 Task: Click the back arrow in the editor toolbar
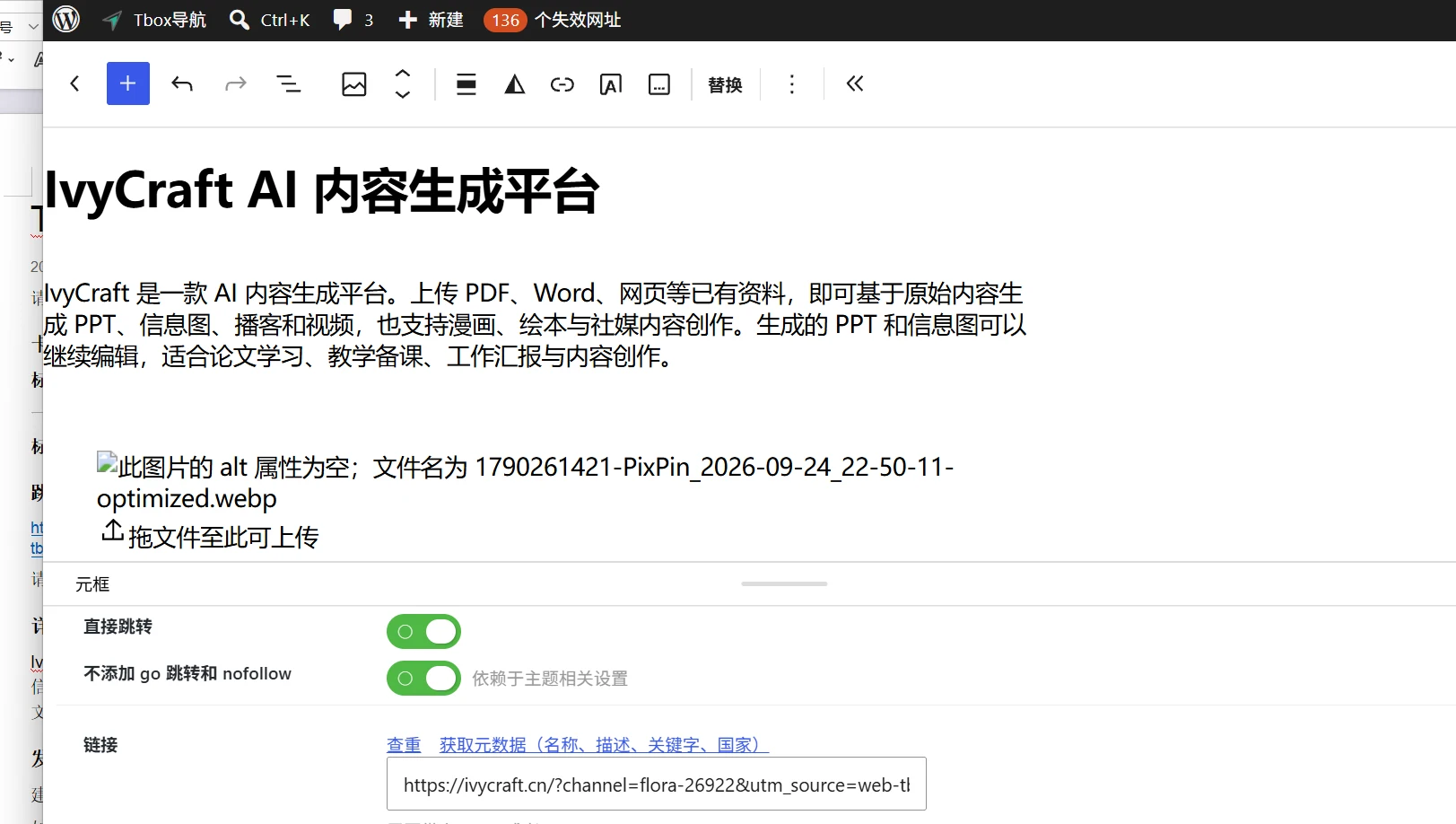coord(74,83)
